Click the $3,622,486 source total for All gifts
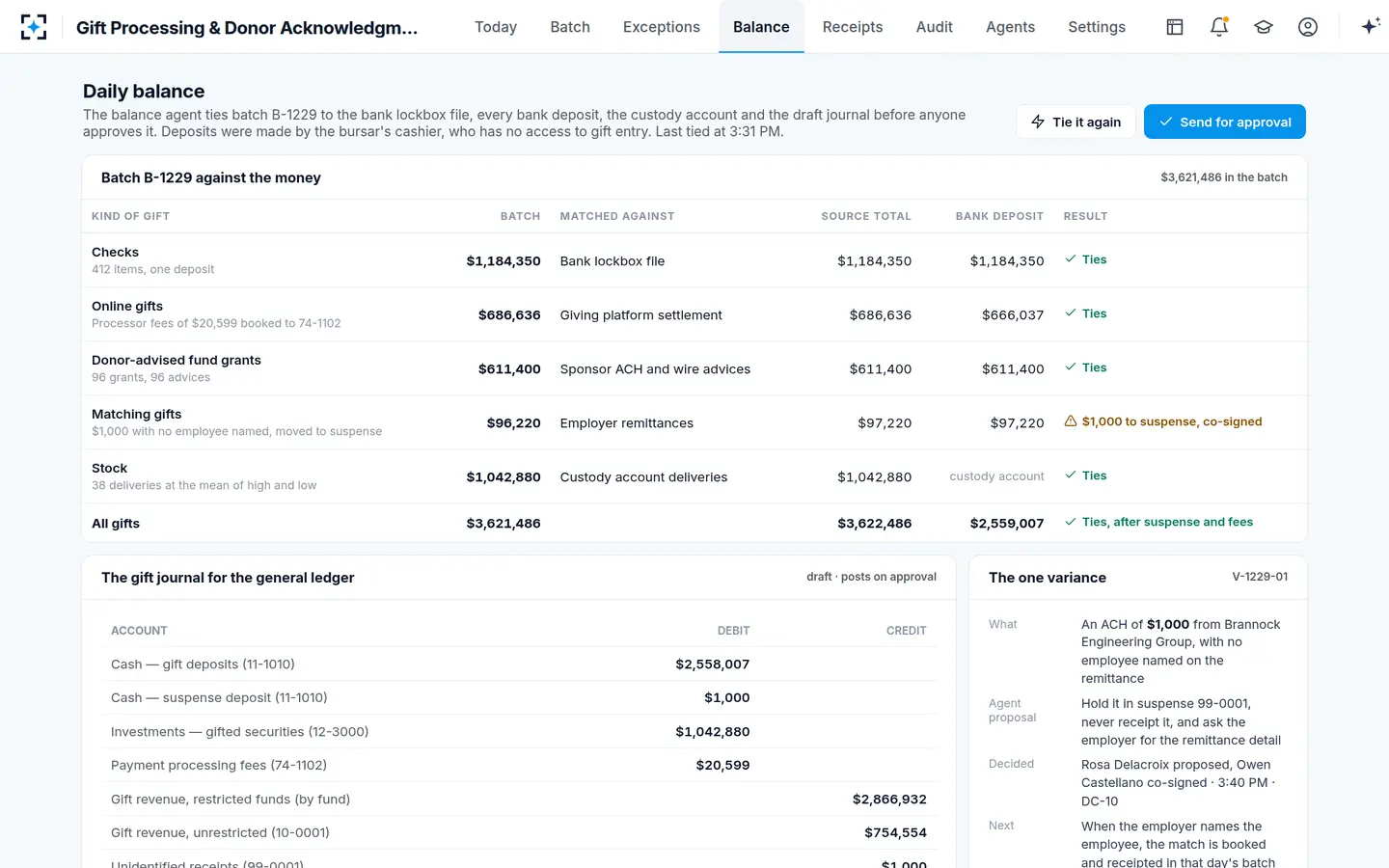This screenshot has width=1389, height=868. click(x=875, y=523)
